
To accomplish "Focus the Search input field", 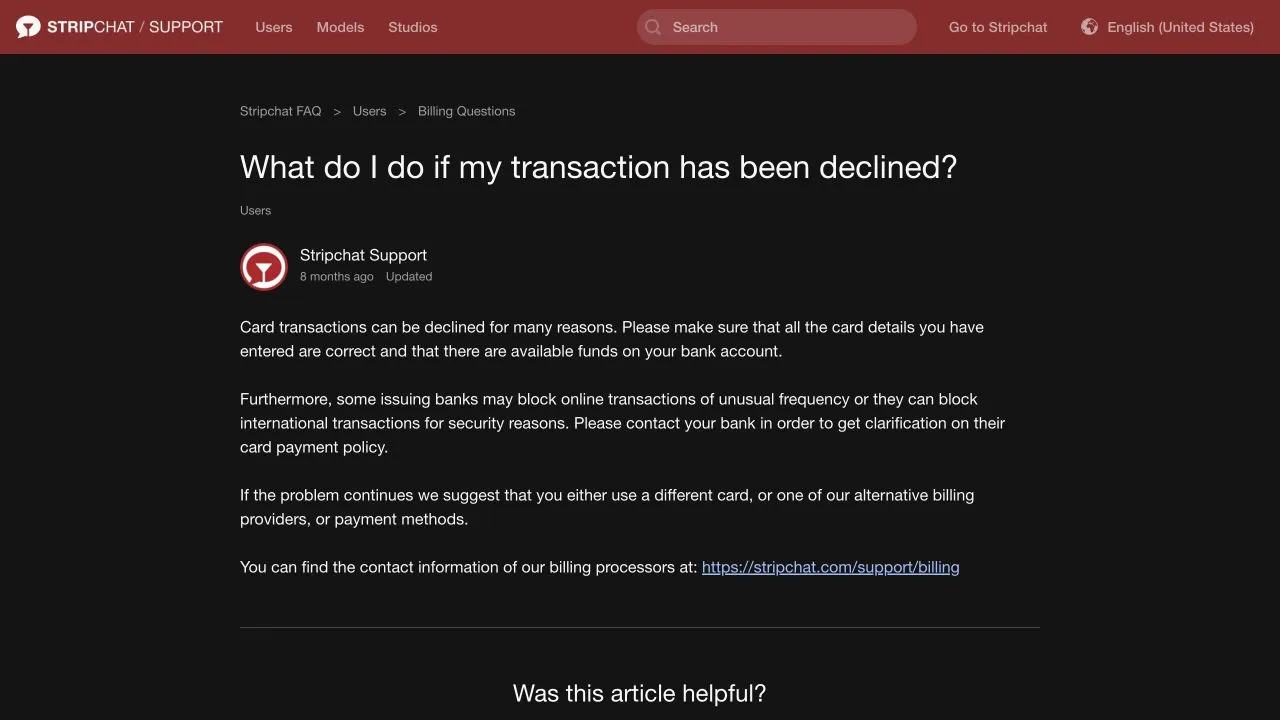I will coord(777,27).
